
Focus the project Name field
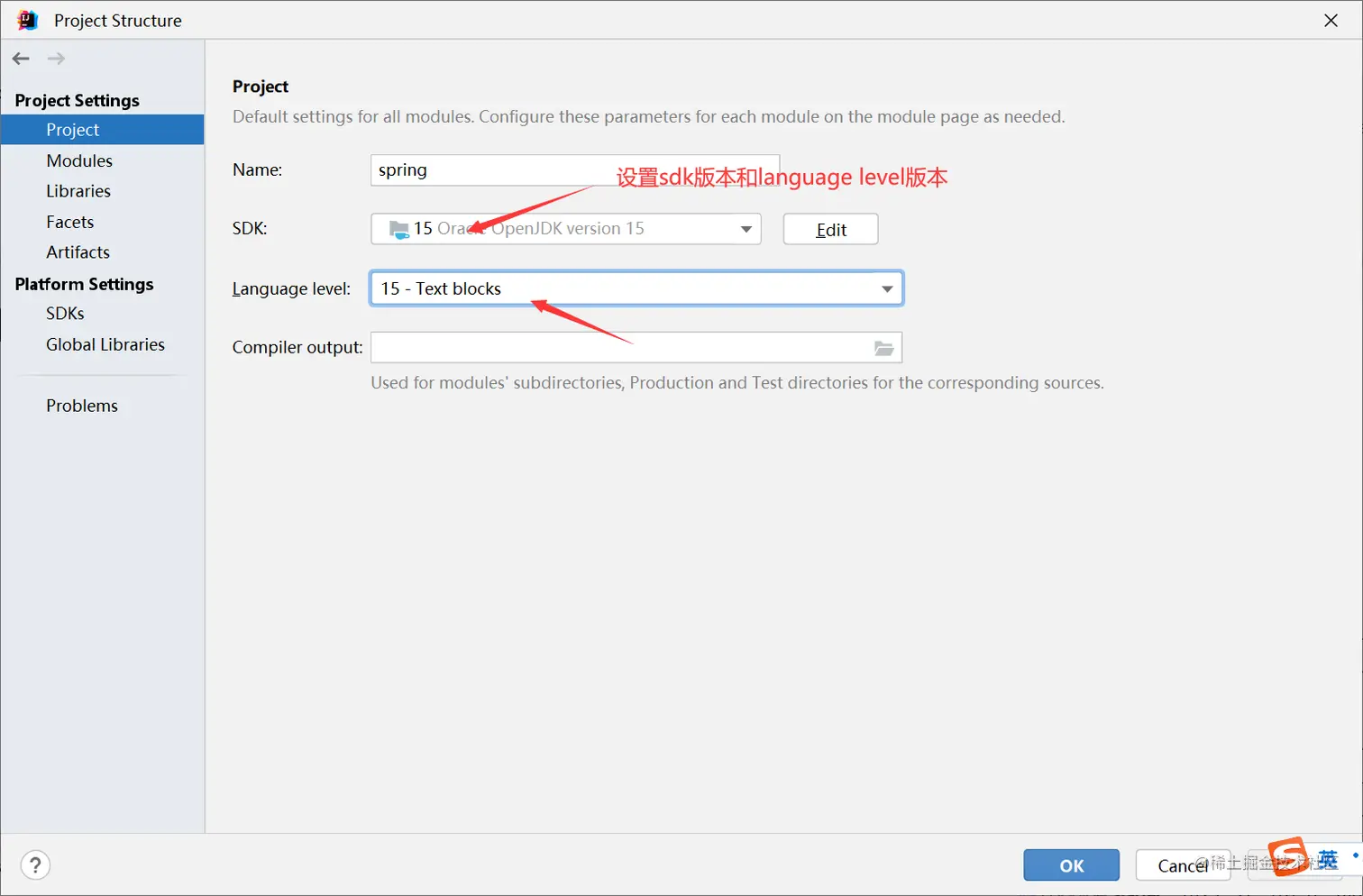(575, 170)
